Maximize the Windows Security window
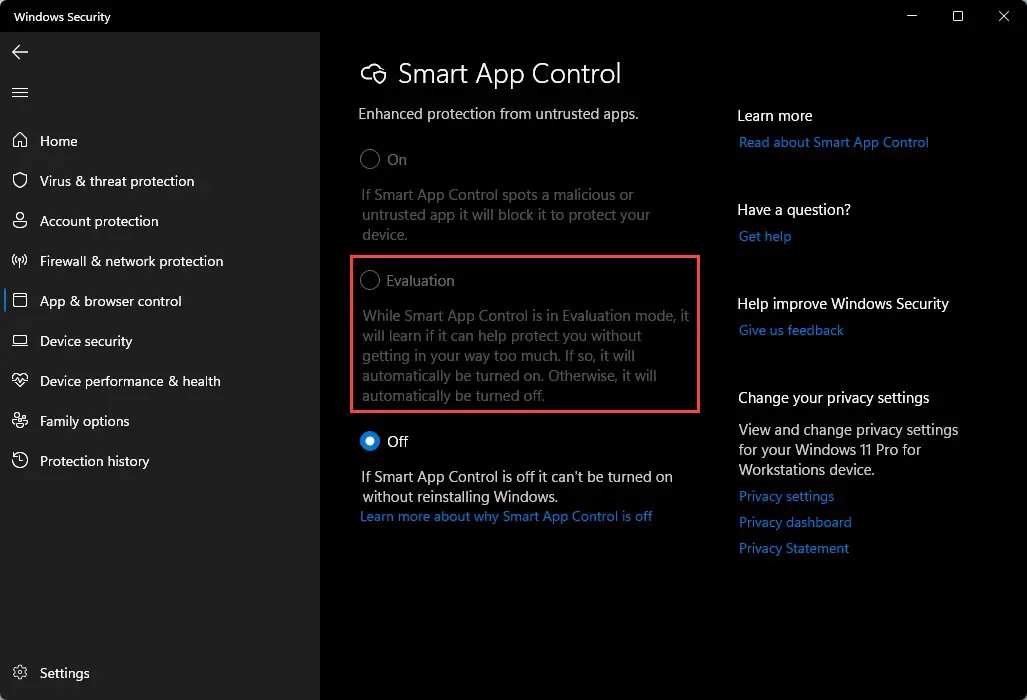This screenshot has height=700, width=1027. (958, 16)
